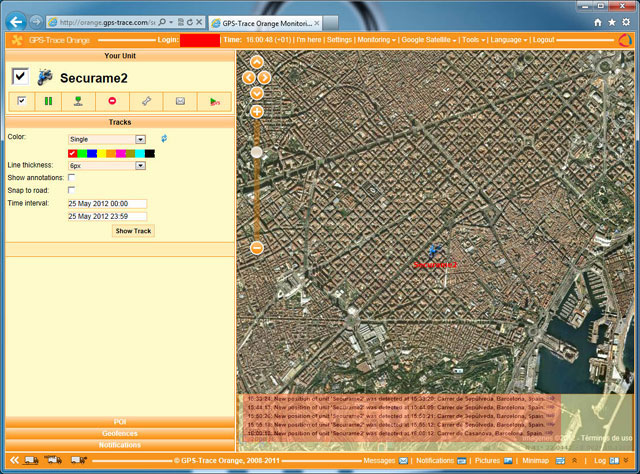This screenshot has height=474, width=640.
Task: Click Logout link
Action: tap(544, 40)
